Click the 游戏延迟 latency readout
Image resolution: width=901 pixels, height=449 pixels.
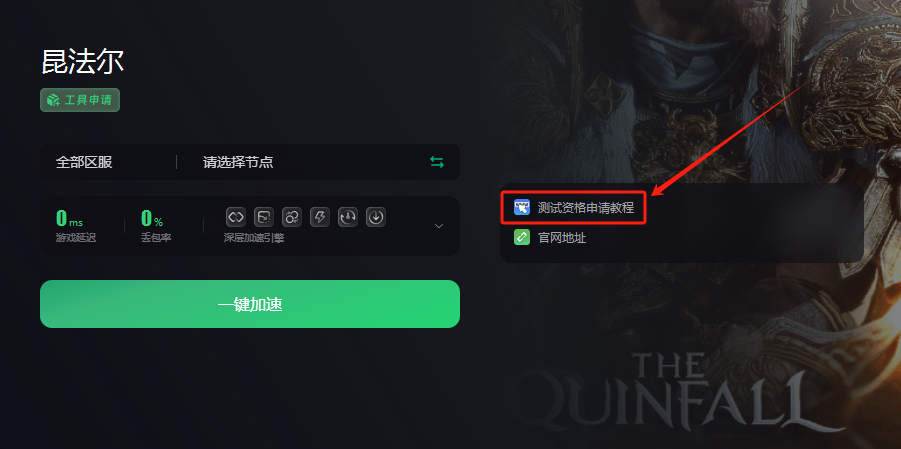[x=76, y=225]
